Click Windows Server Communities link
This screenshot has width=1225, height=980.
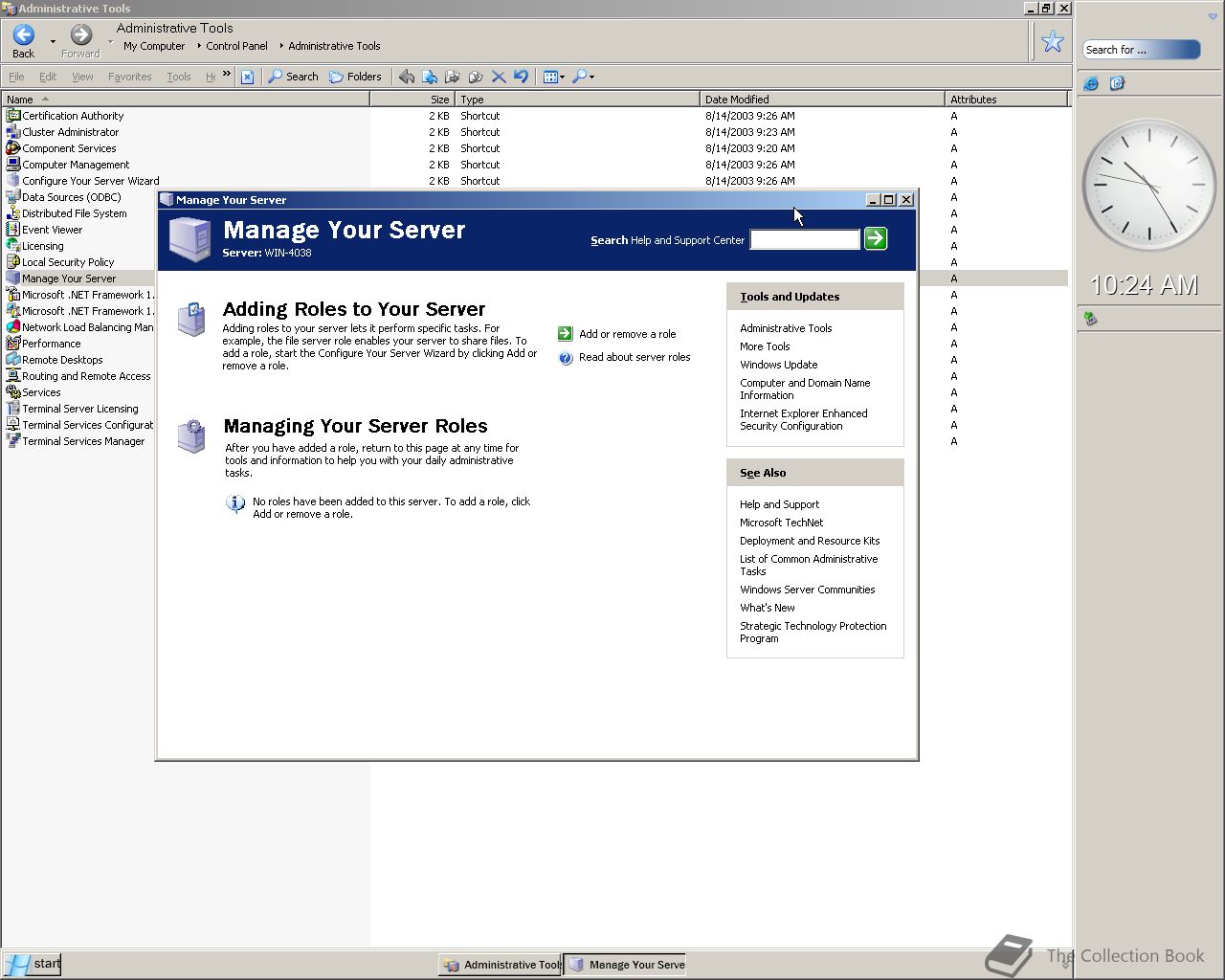(x=807, y=590)
